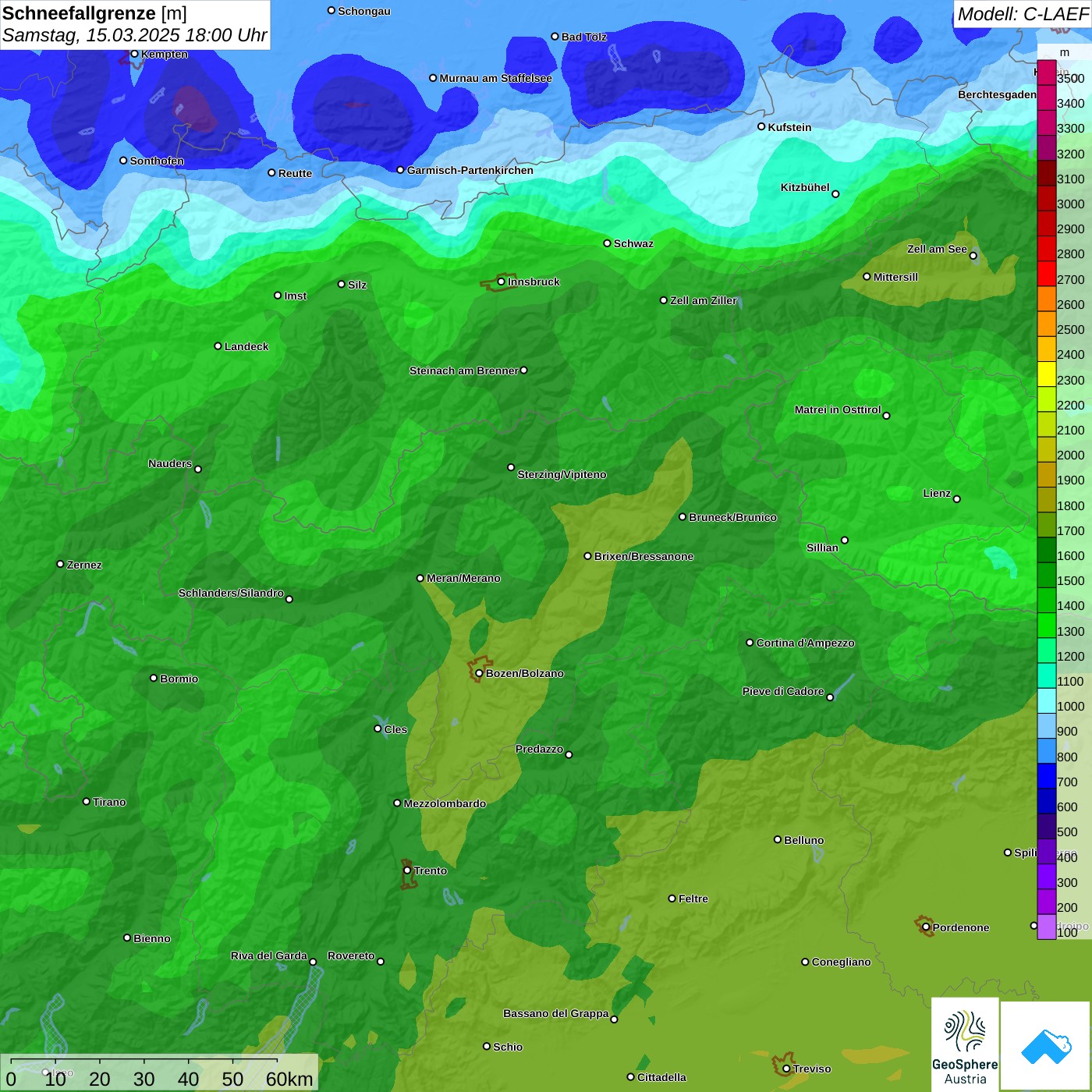The height and width of the screenshot is (1092, 1092).
Task: Select the 2300 m yellow legend color
Action: click(1046, 374)
